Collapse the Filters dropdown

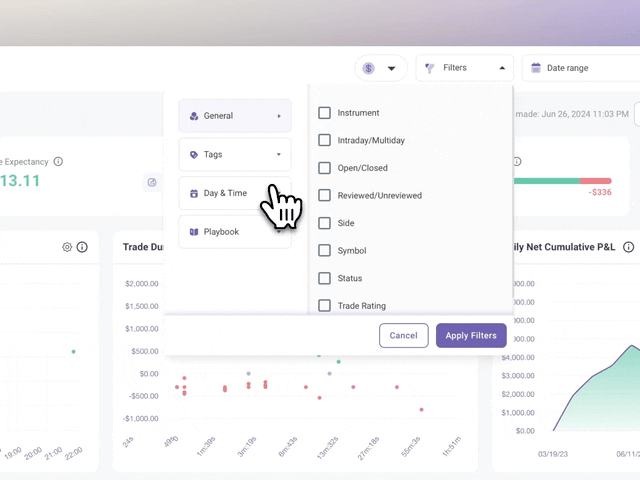coord(500,68)
